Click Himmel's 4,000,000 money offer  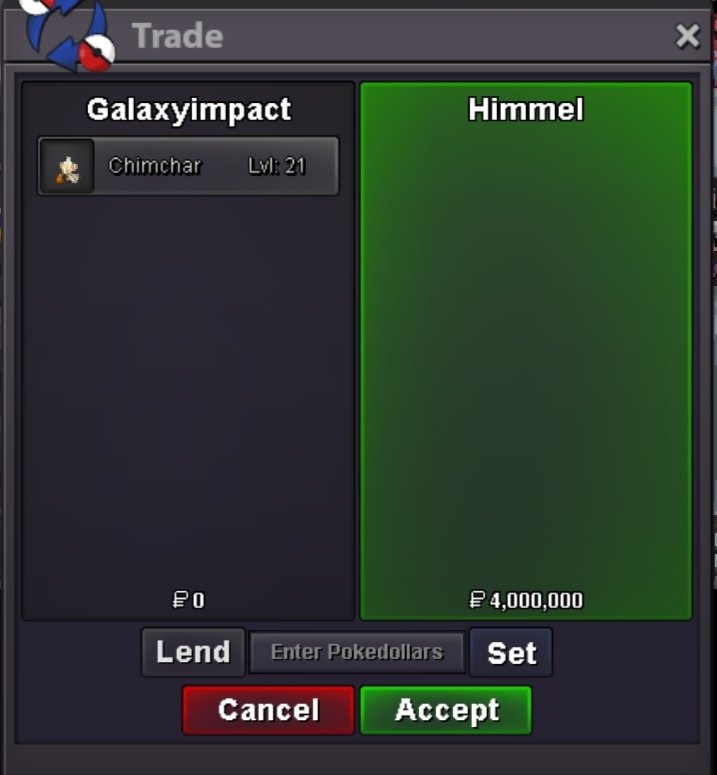(536, 601)
